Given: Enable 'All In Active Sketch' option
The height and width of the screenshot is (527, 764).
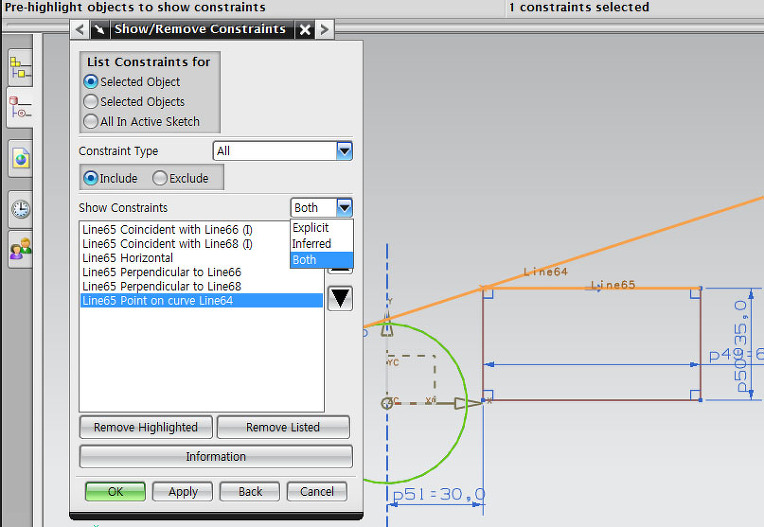Looking at the screenshot, I should click(x=91, y=122).
